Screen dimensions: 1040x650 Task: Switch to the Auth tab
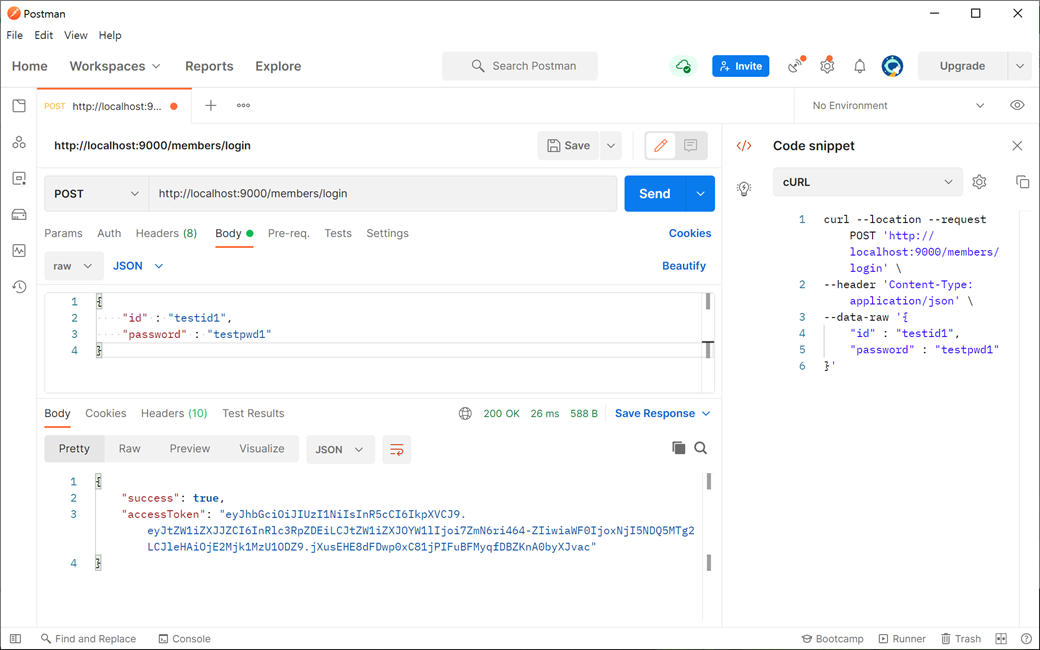[x=109, y=233]
